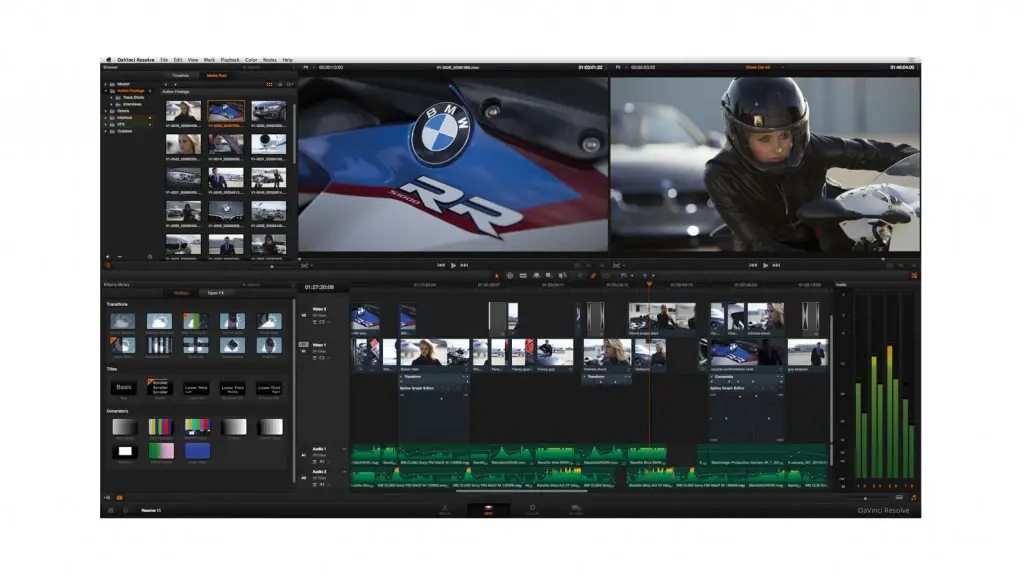
Task: Expand the VFX bin
Action: tap(106, 124)
